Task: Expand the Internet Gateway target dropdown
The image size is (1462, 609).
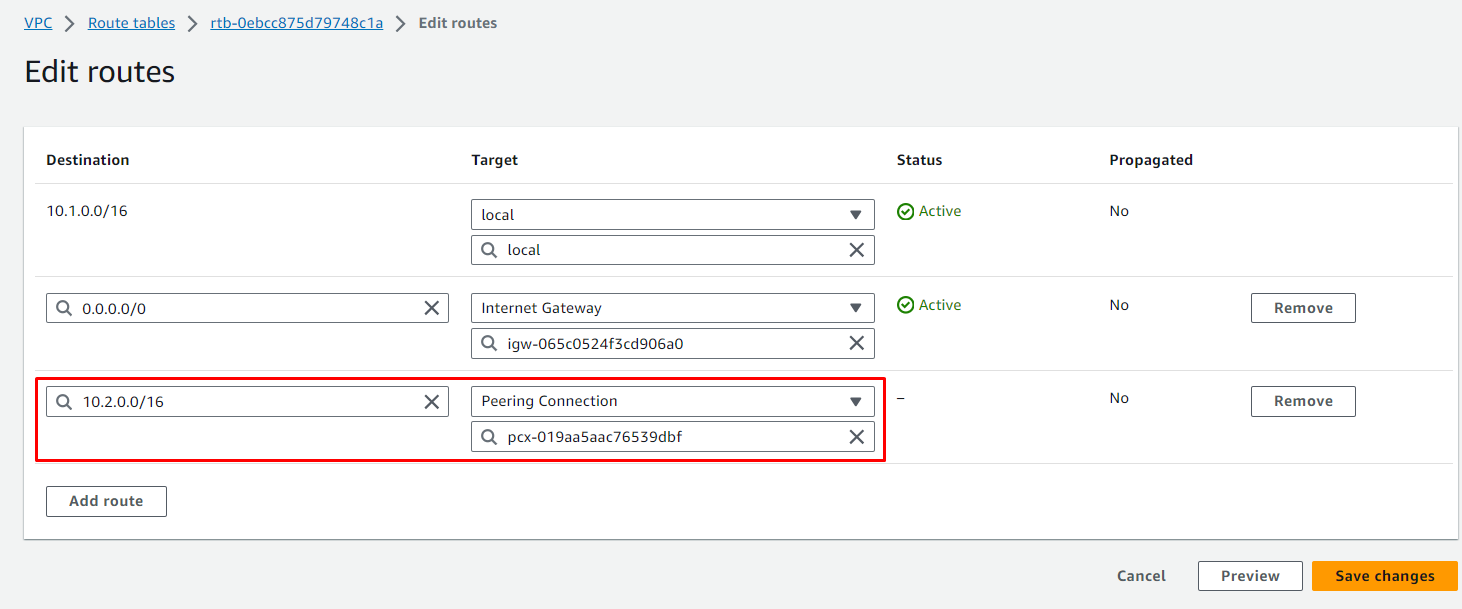Action: pyautogui.click(x=672, y=308)
